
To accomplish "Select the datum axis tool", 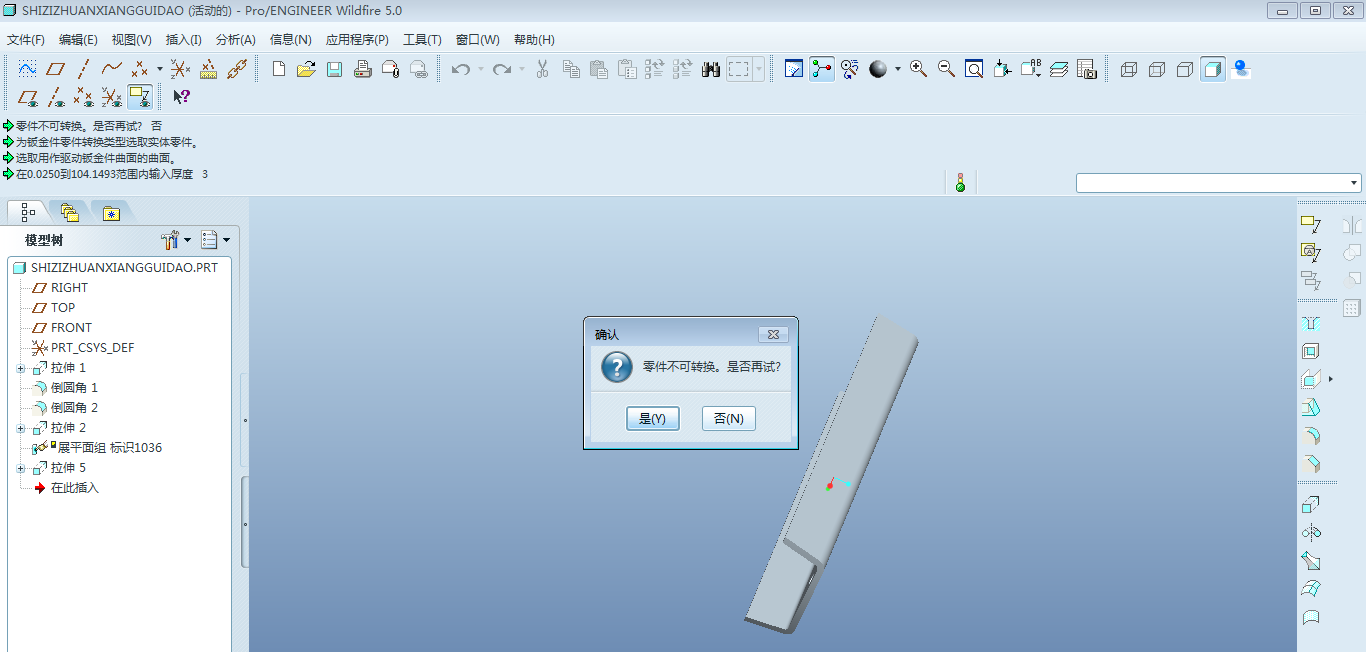I will (x=84, y=69).
